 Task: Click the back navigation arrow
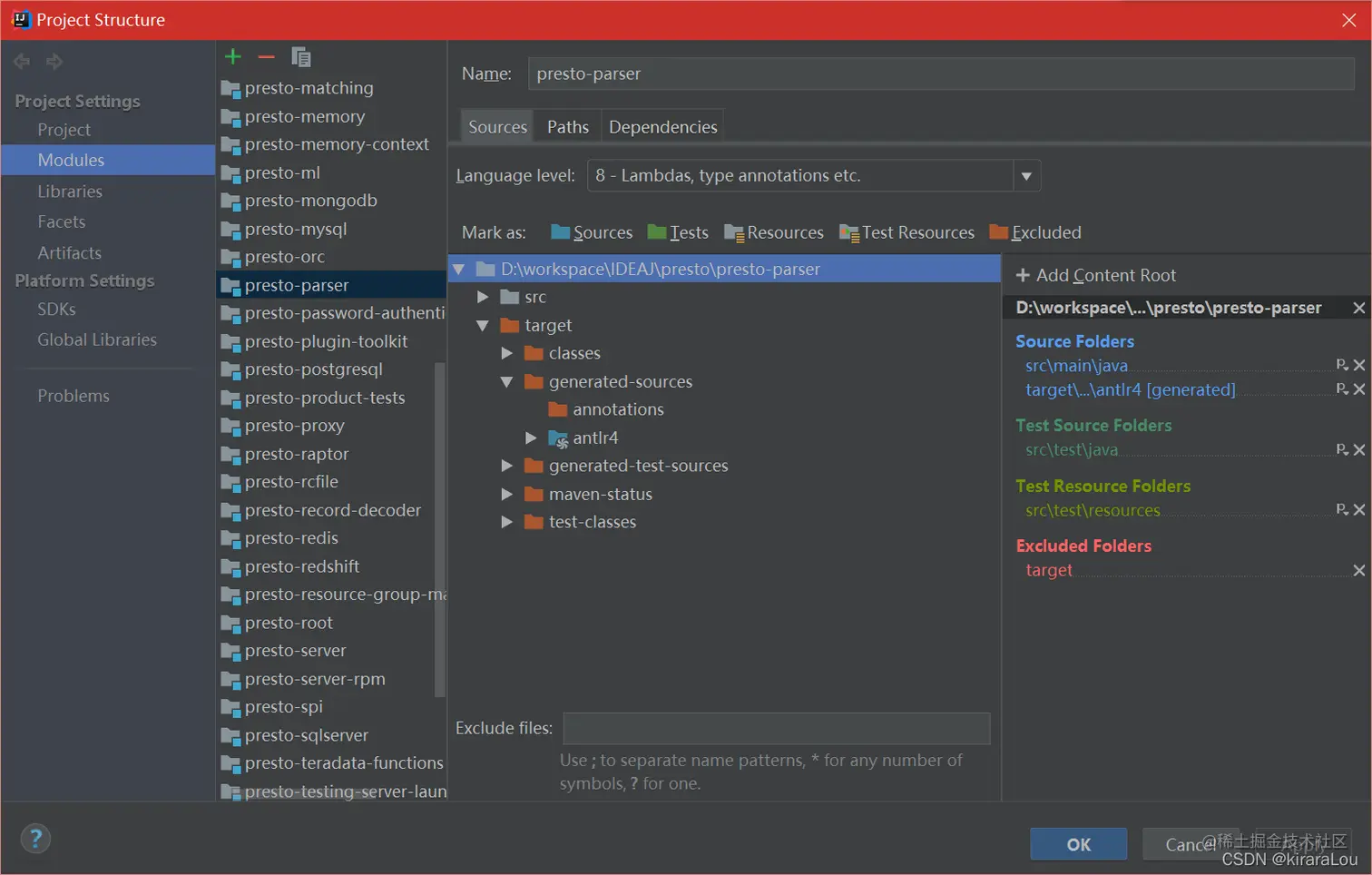pos(22,61)
